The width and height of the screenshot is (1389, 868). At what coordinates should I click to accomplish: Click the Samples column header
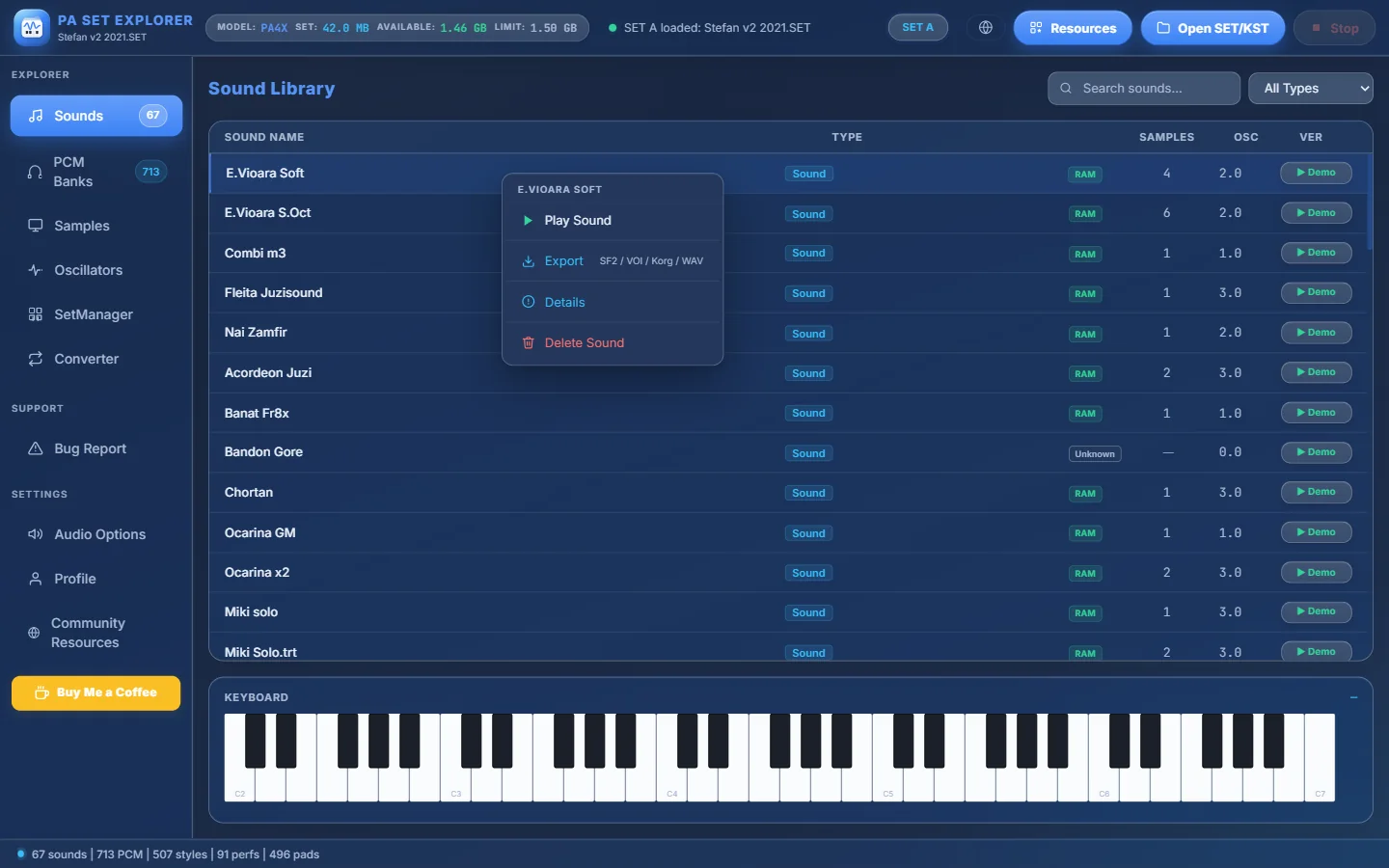tap(1166, 137)
